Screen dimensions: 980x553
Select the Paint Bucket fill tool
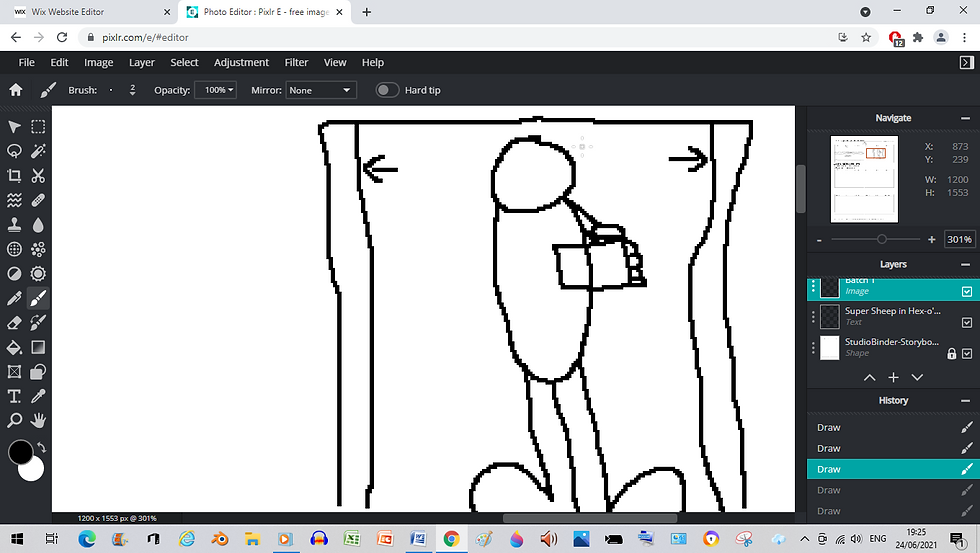point(14,347)
